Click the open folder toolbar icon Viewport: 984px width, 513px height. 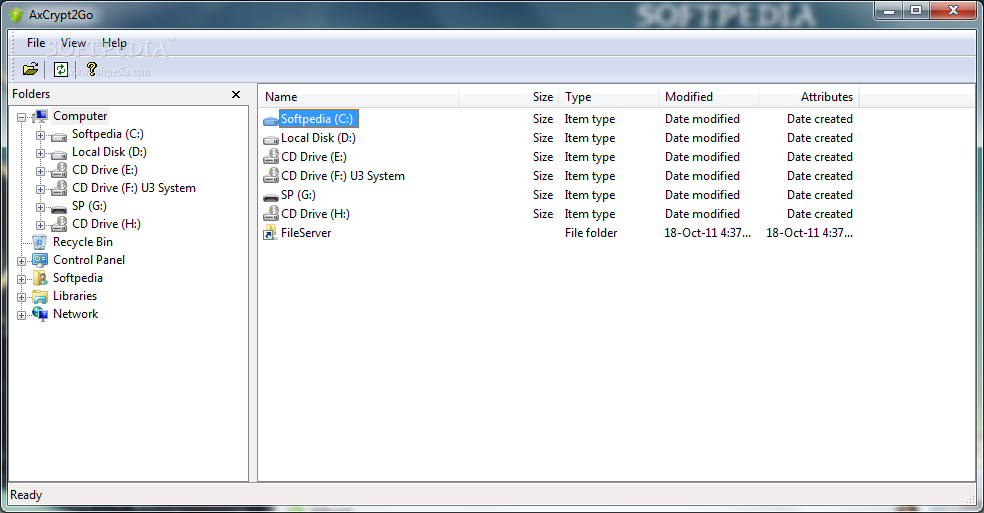pyautogui.click(x=31, y=69)
